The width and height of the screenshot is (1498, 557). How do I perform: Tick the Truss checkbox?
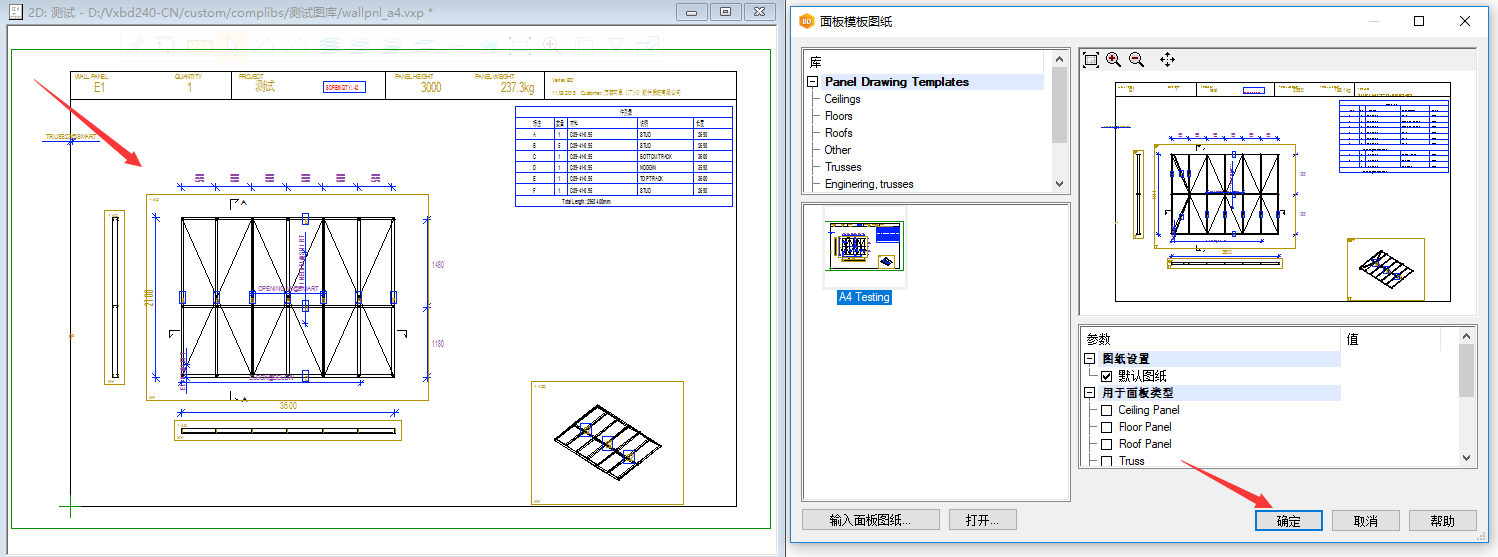click(x=1107, y=461)
